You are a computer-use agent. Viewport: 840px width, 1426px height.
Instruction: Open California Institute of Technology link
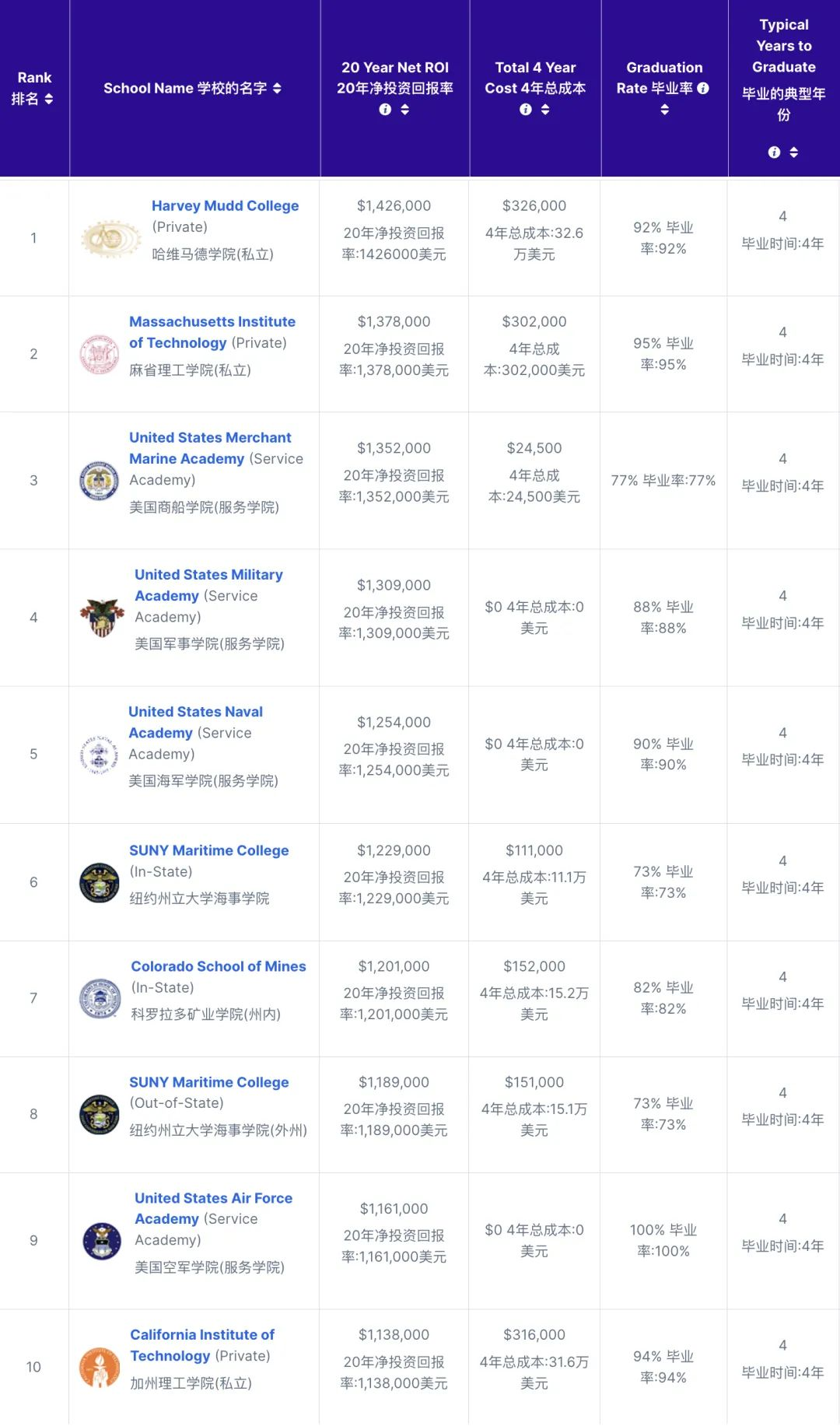pyautogui.click(x=202, y=1335)
